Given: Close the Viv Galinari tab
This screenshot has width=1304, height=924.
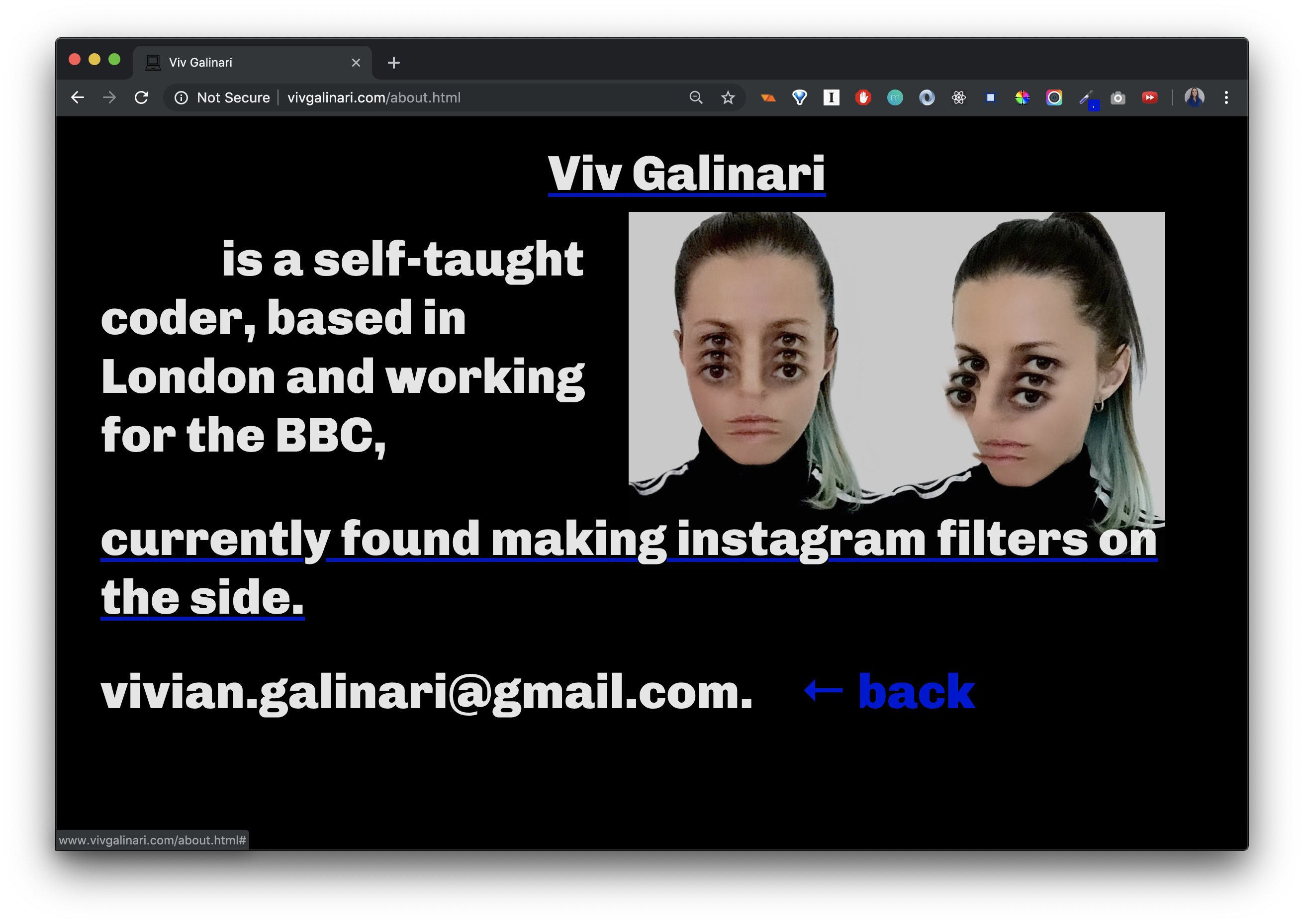Looking at the screenshot, I should [356, 63].
